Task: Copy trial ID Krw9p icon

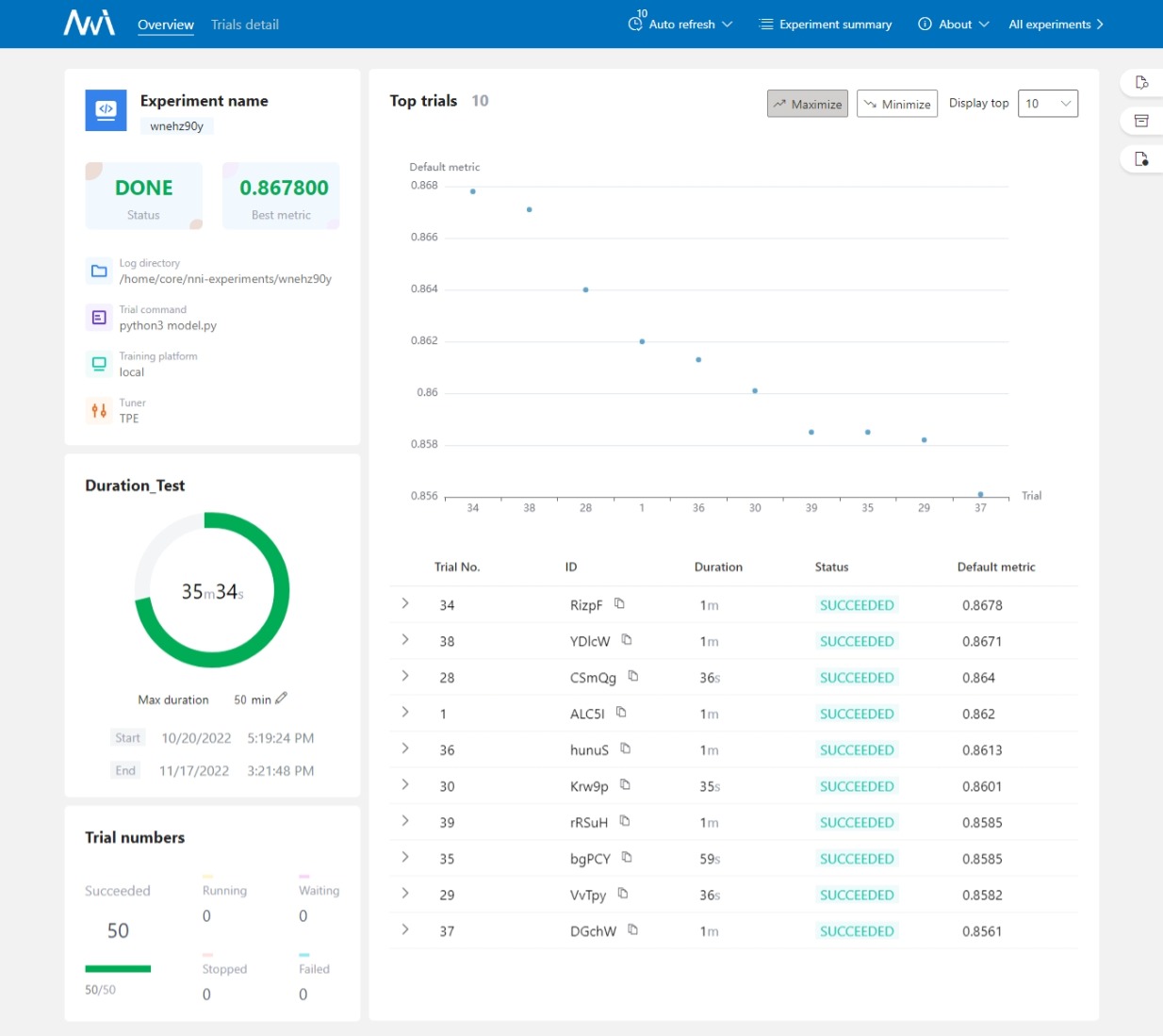Action: coord(625,785)
